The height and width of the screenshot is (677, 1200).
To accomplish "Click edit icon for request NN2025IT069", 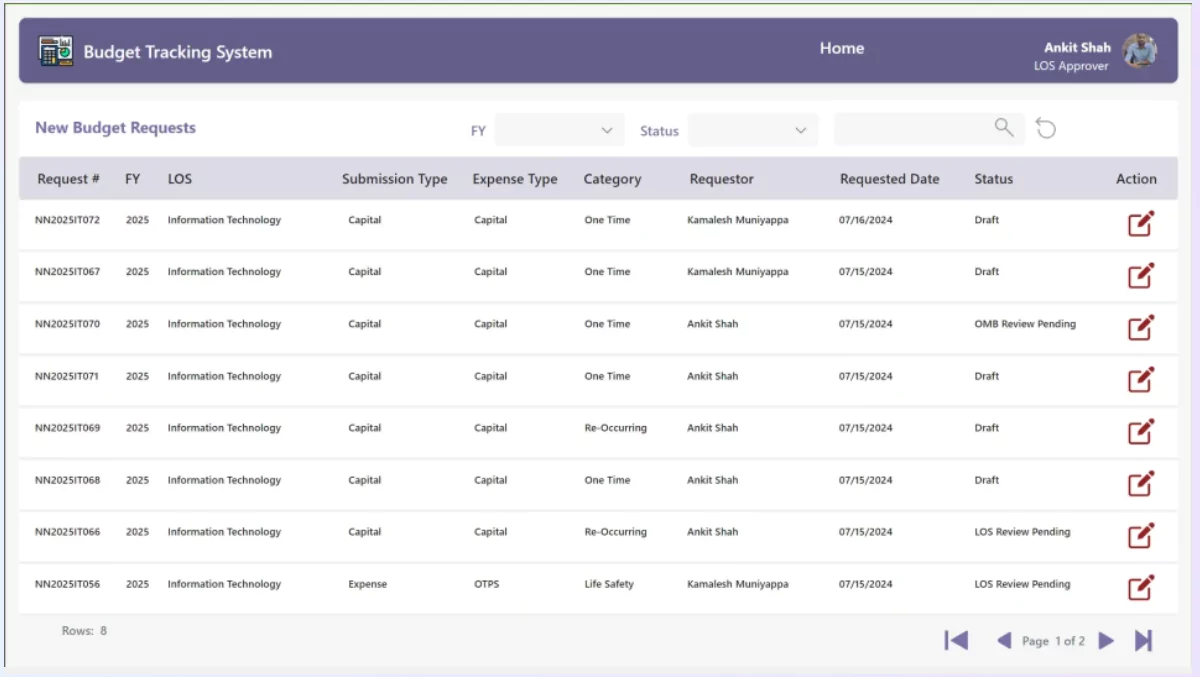I will click(1141, 431).
